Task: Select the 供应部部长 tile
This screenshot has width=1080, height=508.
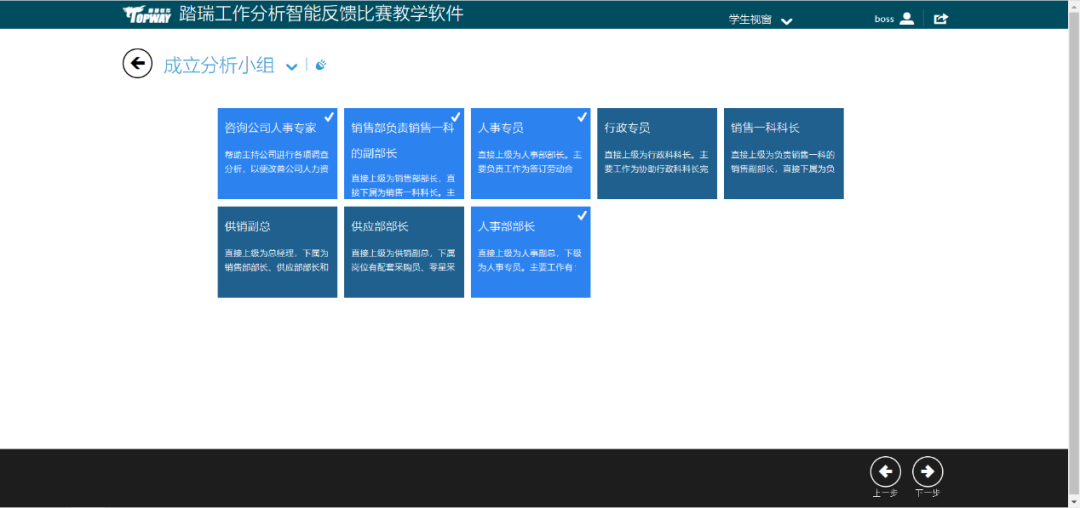Action: point(404,251)
